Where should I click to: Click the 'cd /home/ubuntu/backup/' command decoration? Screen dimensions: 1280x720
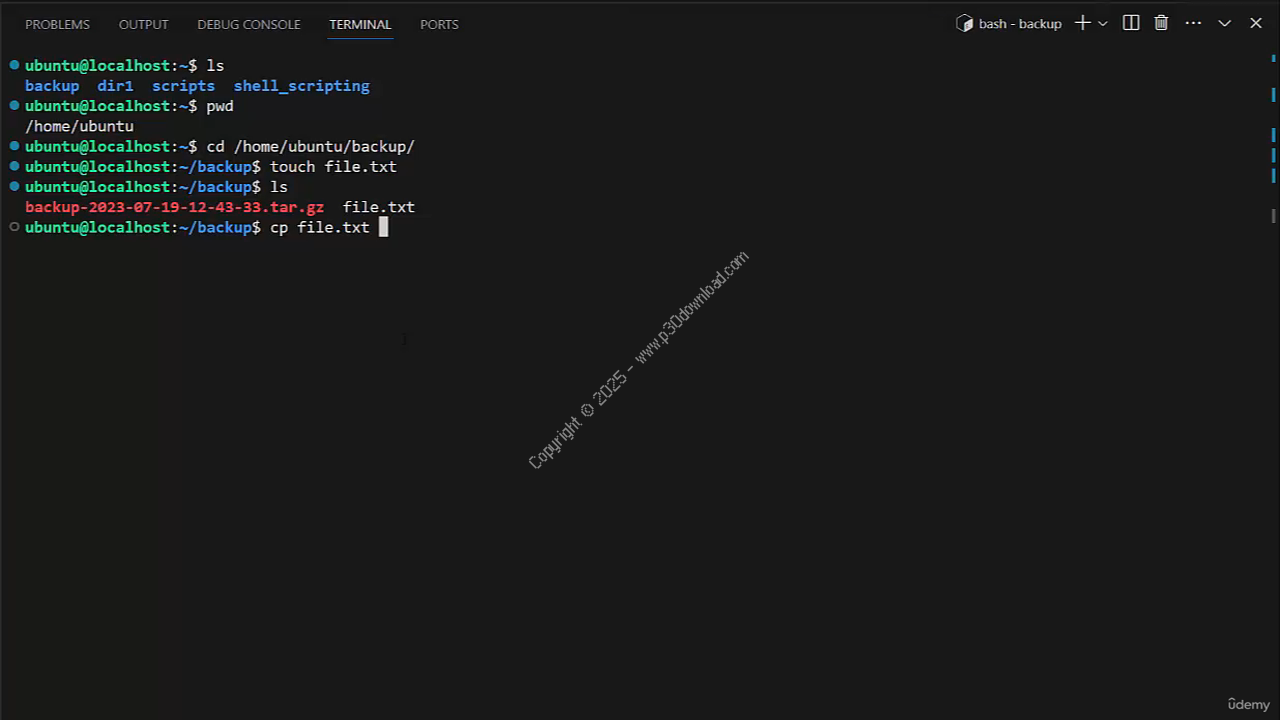(14, 146)
